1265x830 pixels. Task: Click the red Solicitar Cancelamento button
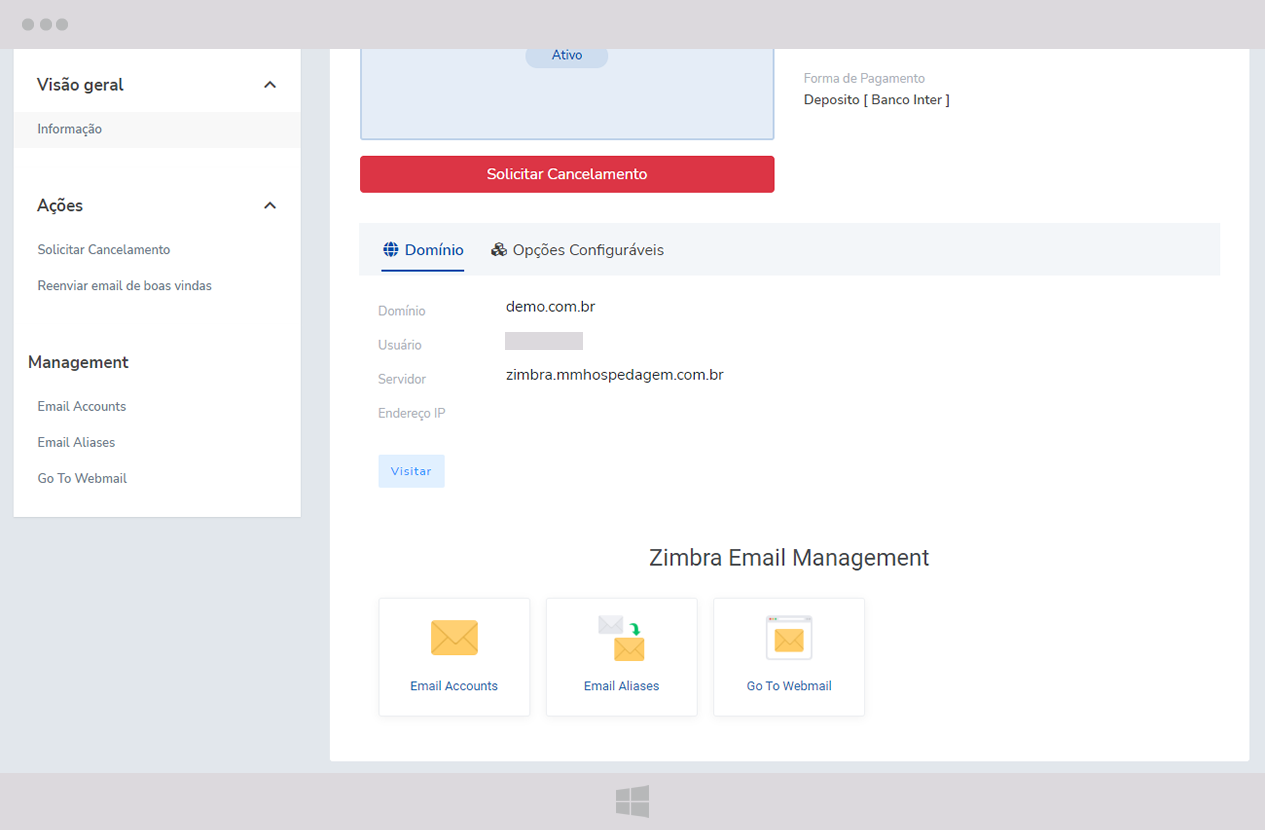pyautogui.click(x=567, y=174)
